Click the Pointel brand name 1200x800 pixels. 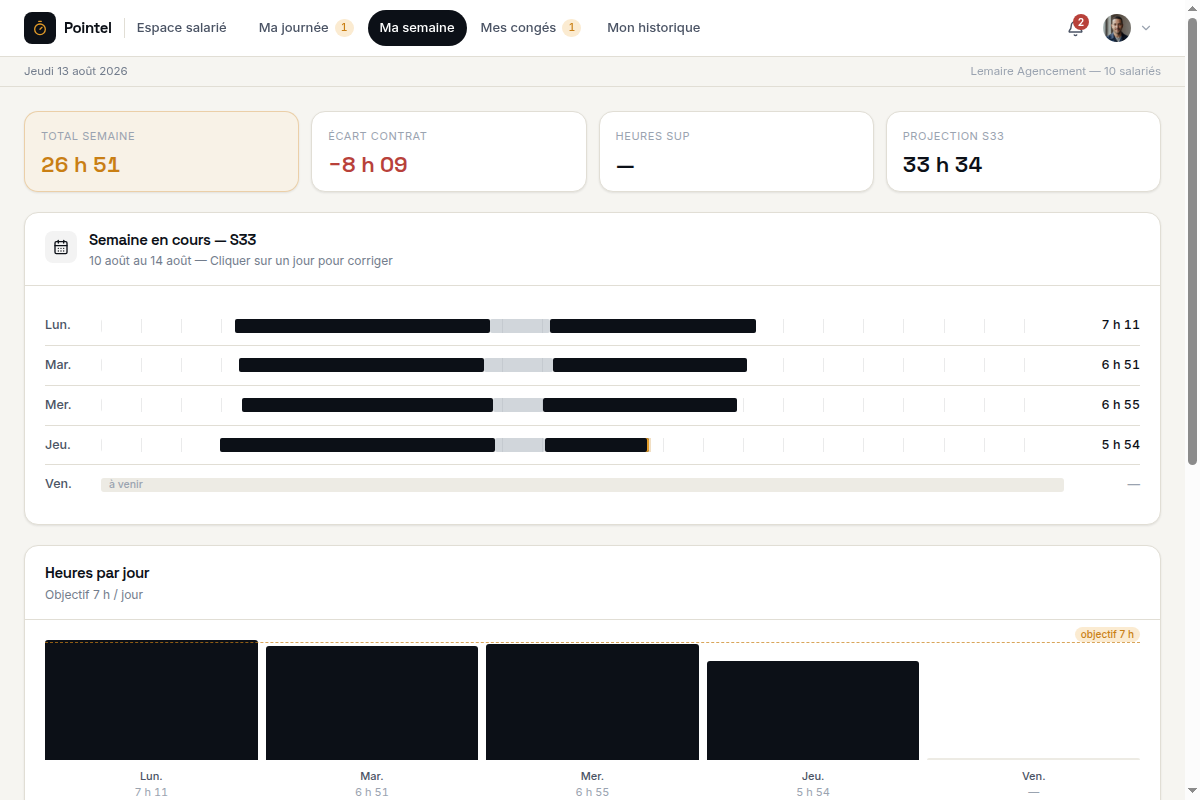[x=88, y=28]
